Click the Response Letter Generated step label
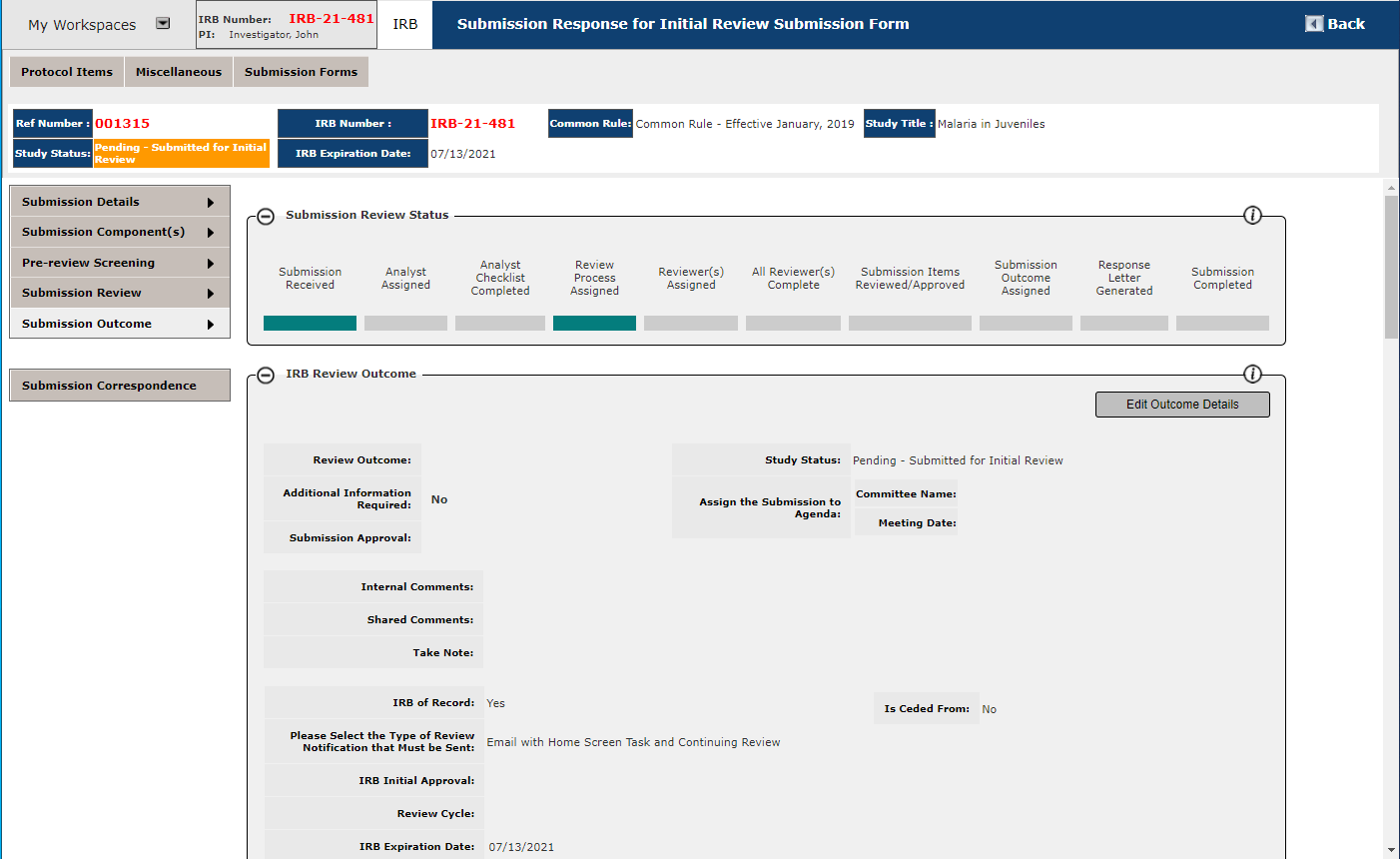The height and width of the screenshot is (859, 1400). [x=1124, y=278]
